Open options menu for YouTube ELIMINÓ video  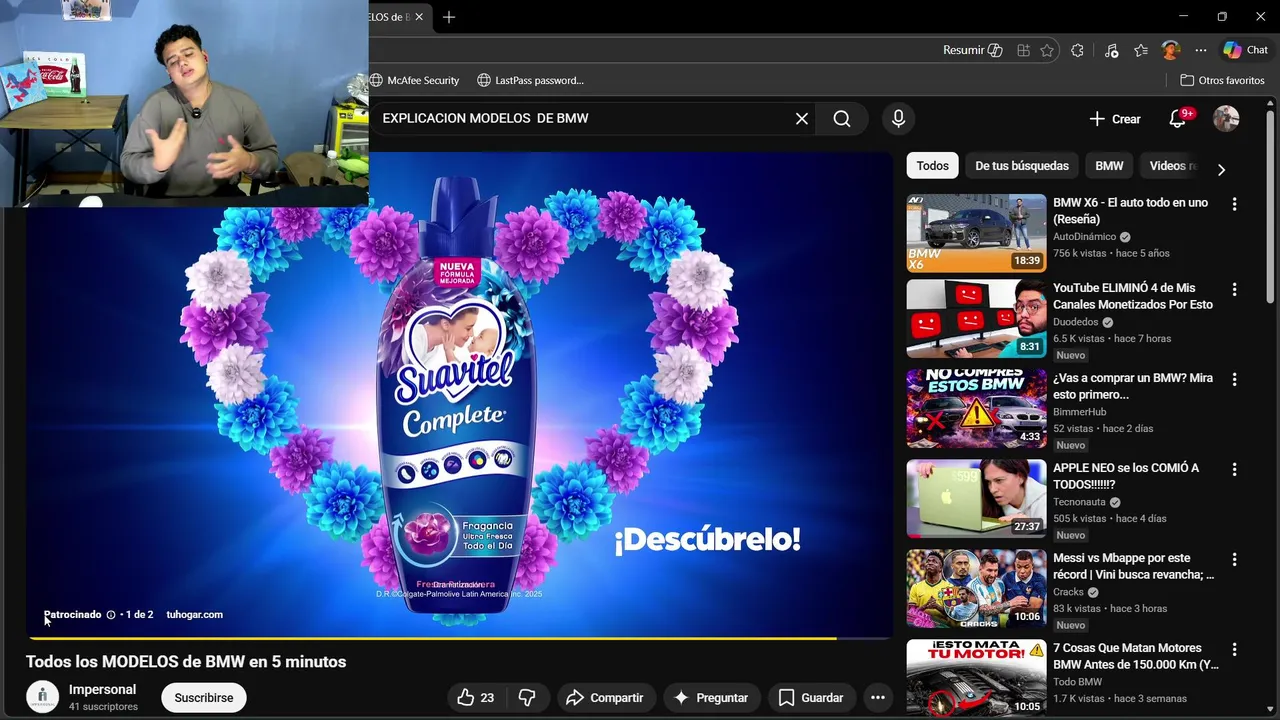tap(1234, 289)
